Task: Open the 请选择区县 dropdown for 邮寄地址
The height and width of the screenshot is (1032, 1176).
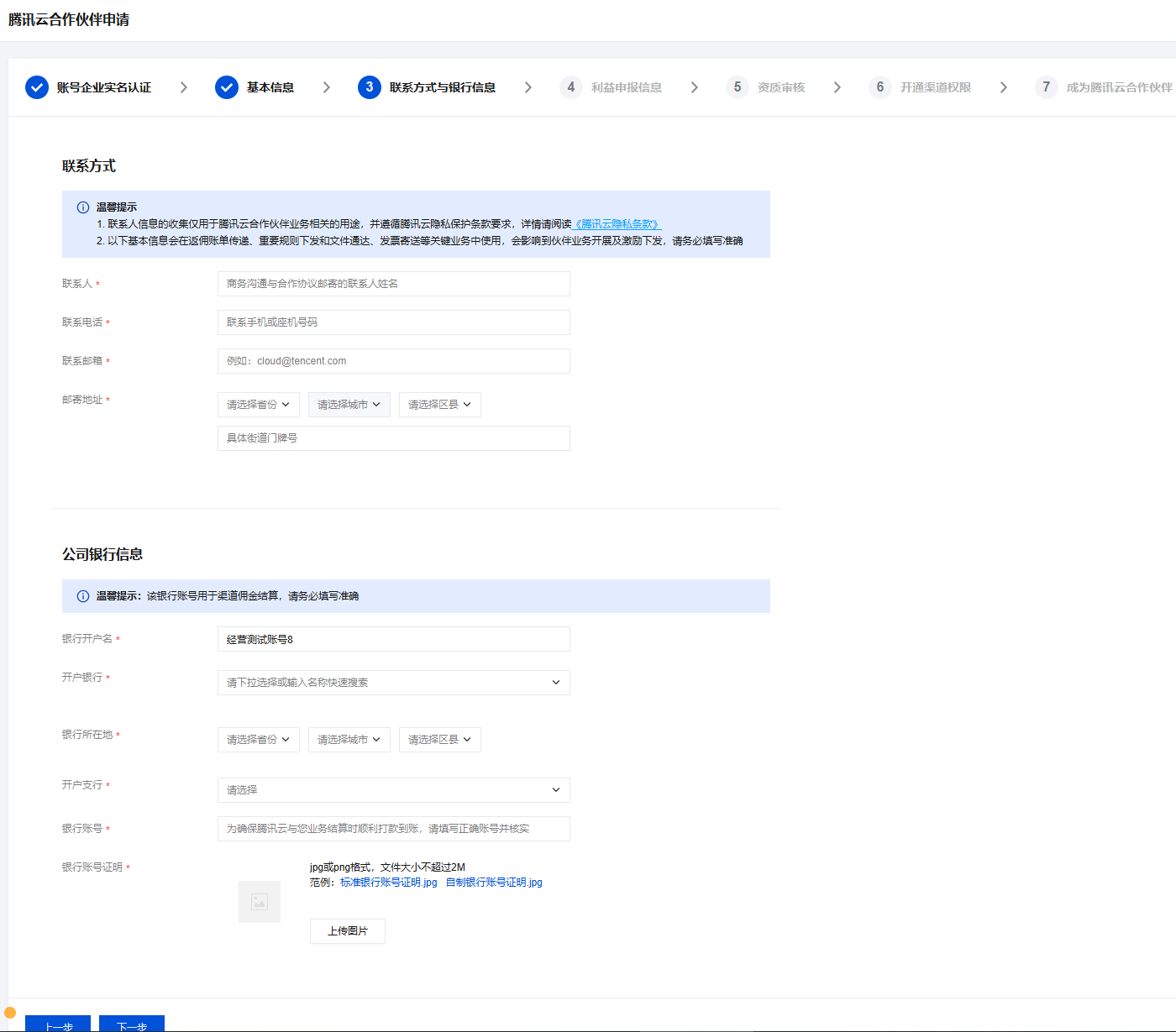Action: coord(440,405)
